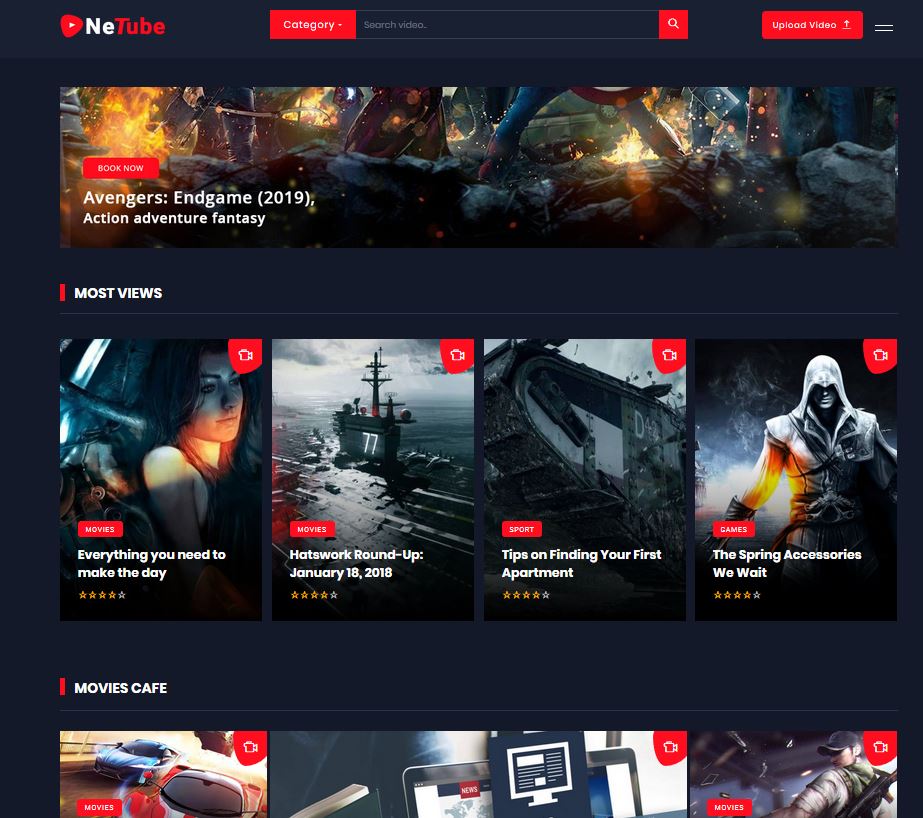Open the red sports car thumbnail
Image resolution: width=923 pixels, height=818 pixels.
click(164, 774)
